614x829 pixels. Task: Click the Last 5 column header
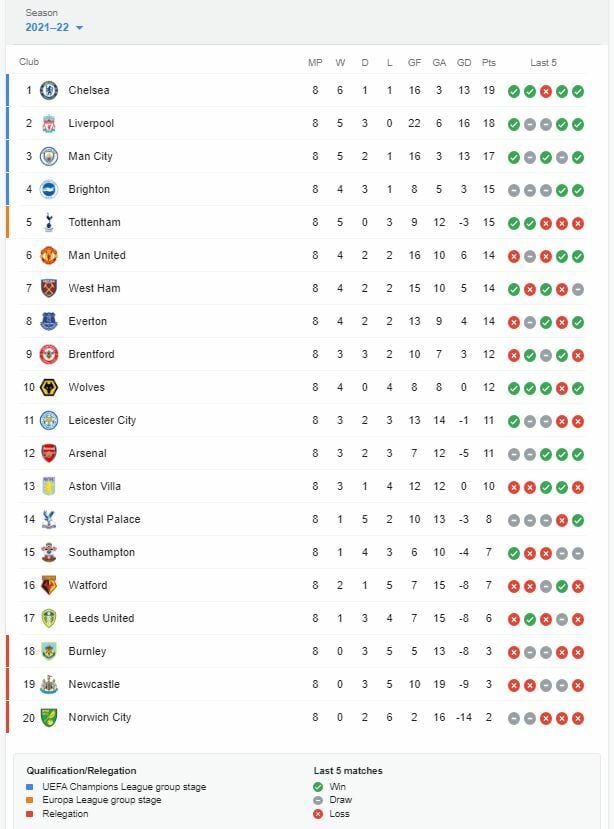tap(543, 62)
